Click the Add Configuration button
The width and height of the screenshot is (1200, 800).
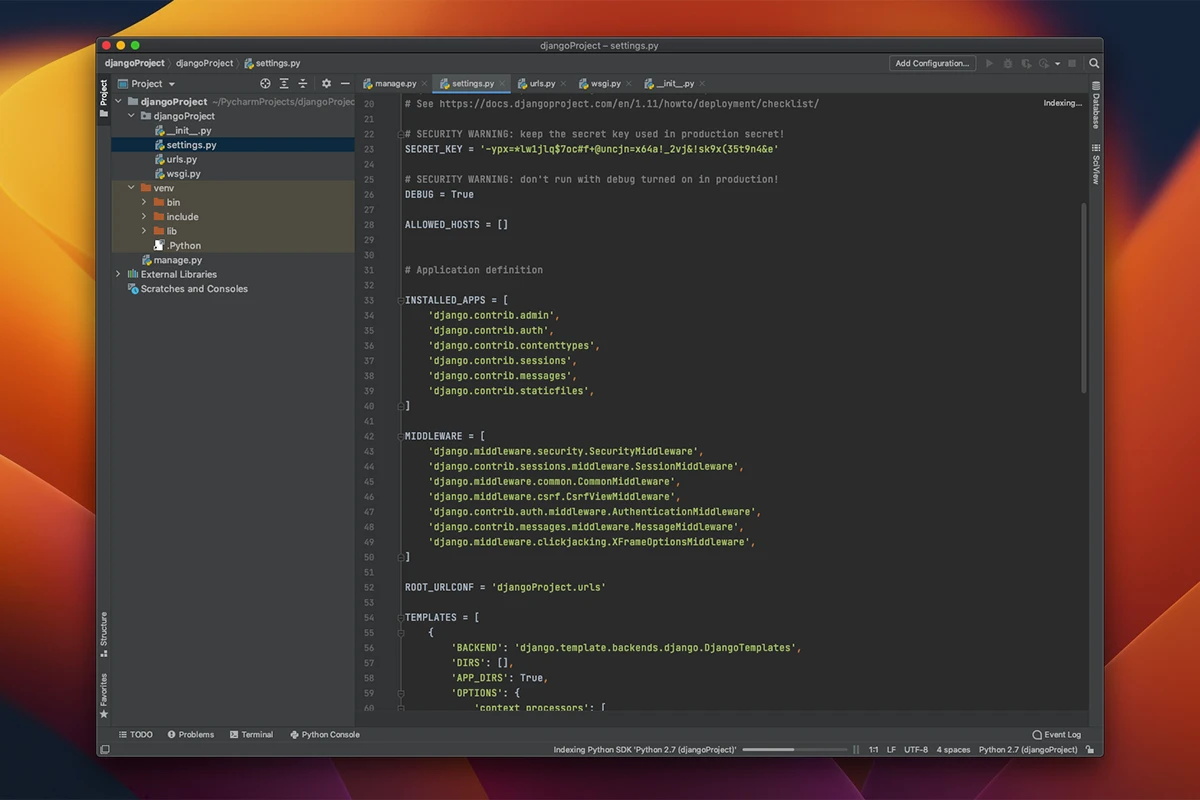click(932, 63)
